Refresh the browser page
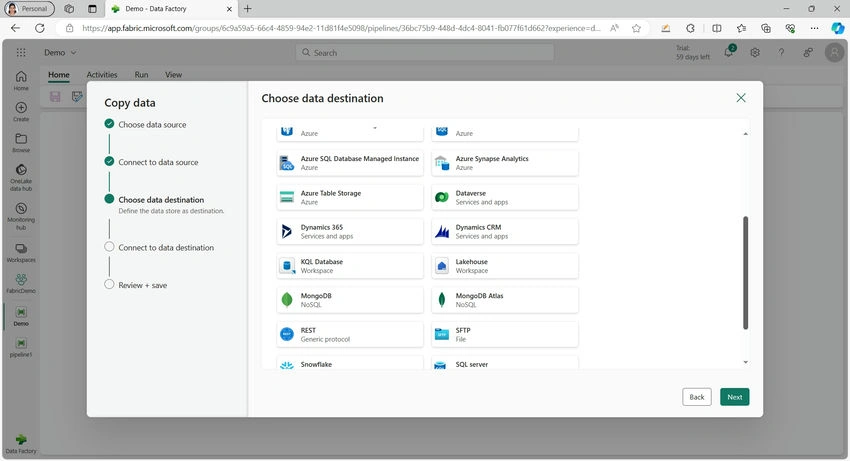 (x=40, y=28)
